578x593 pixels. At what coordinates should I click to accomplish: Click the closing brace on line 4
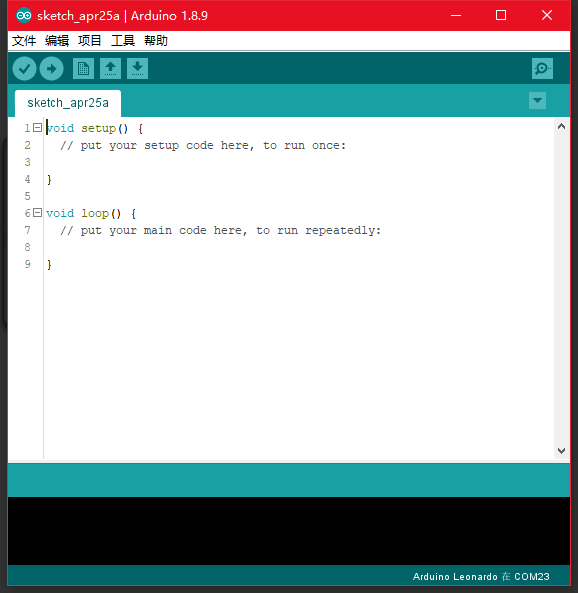click(49, 179)
